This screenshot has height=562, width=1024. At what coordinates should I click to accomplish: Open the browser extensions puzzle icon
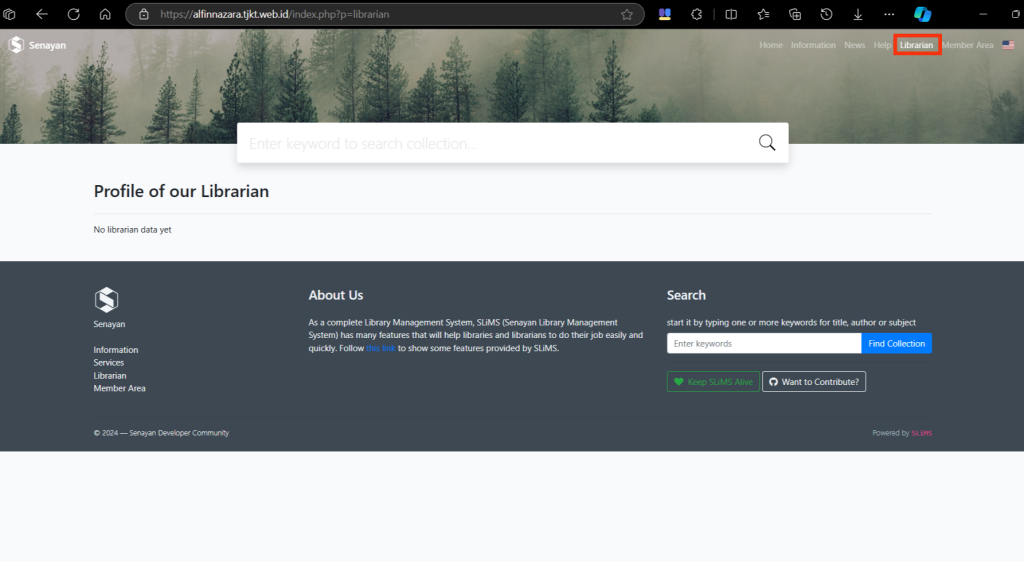[697, 14]
